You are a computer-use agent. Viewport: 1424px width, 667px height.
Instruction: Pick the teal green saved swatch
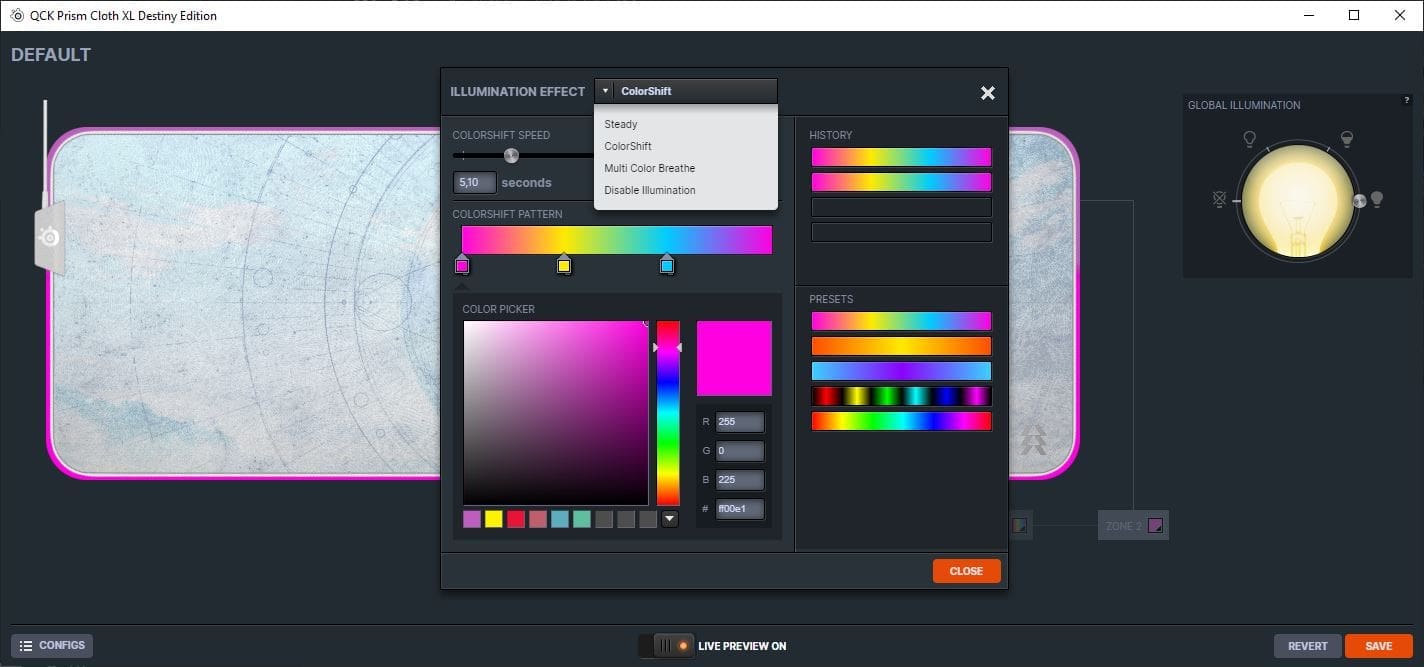(x=582, y=519)
